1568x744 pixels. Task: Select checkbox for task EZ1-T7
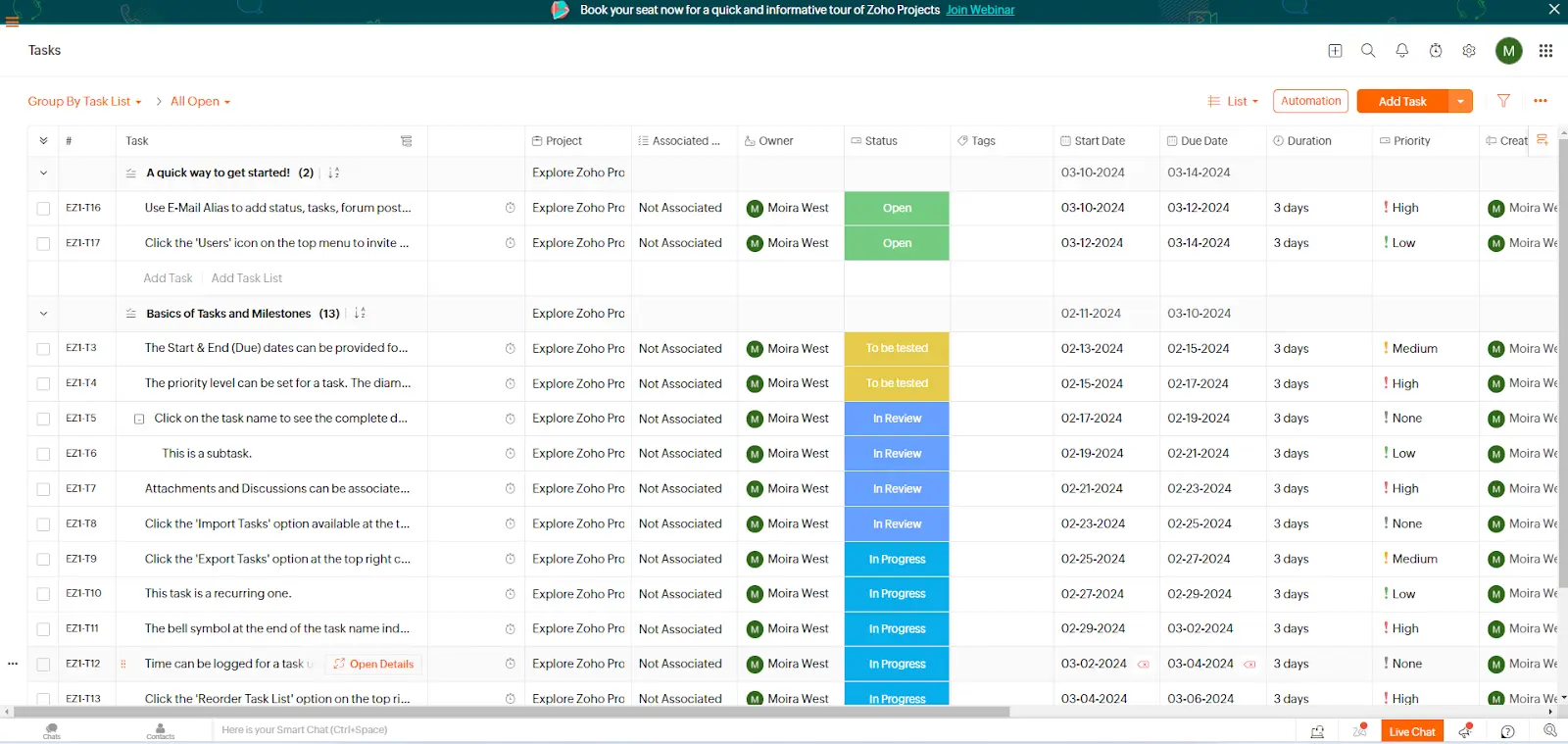coord(43,489)
